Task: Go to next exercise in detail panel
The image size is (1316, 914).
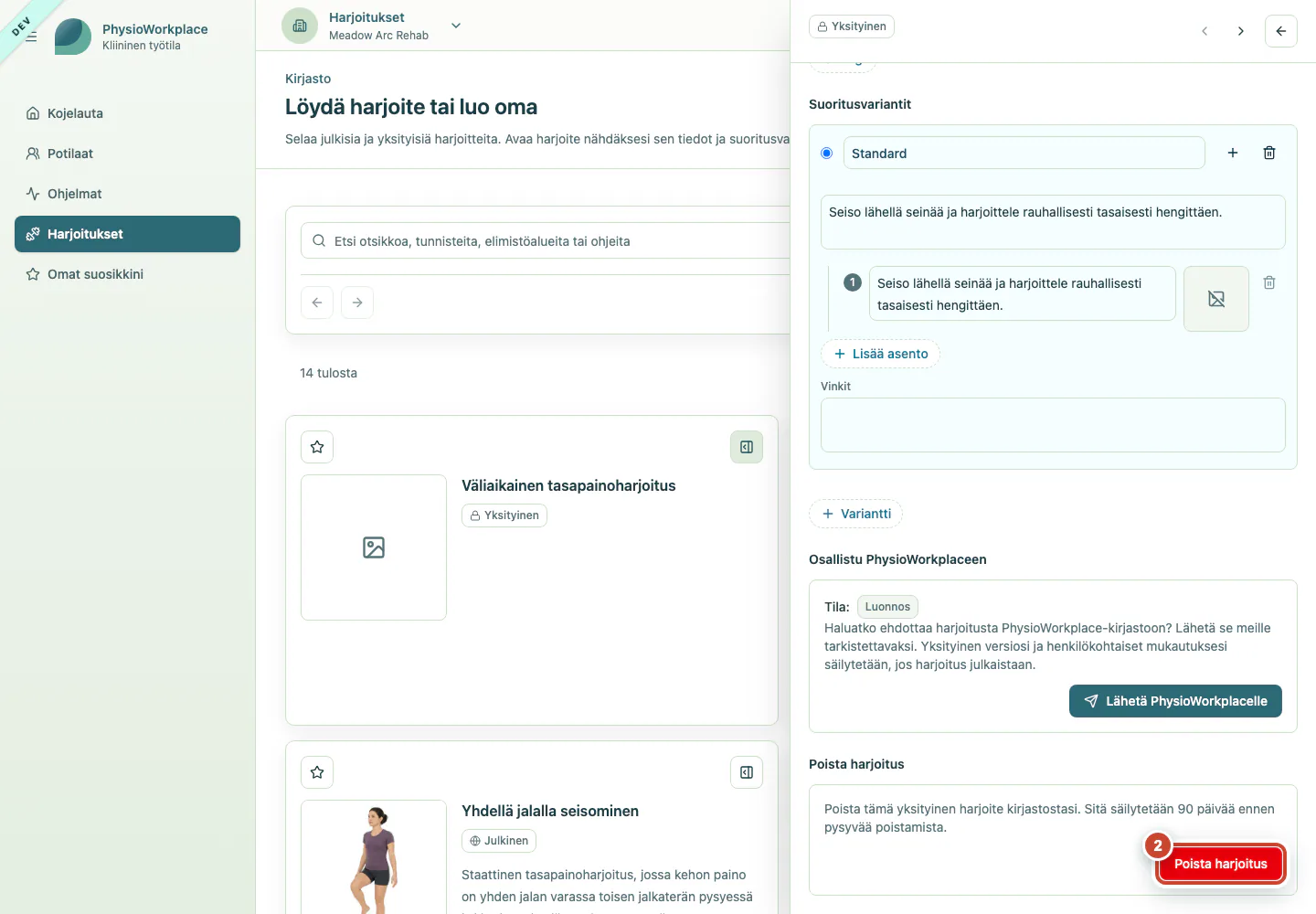Action: tap(1240, 31)
